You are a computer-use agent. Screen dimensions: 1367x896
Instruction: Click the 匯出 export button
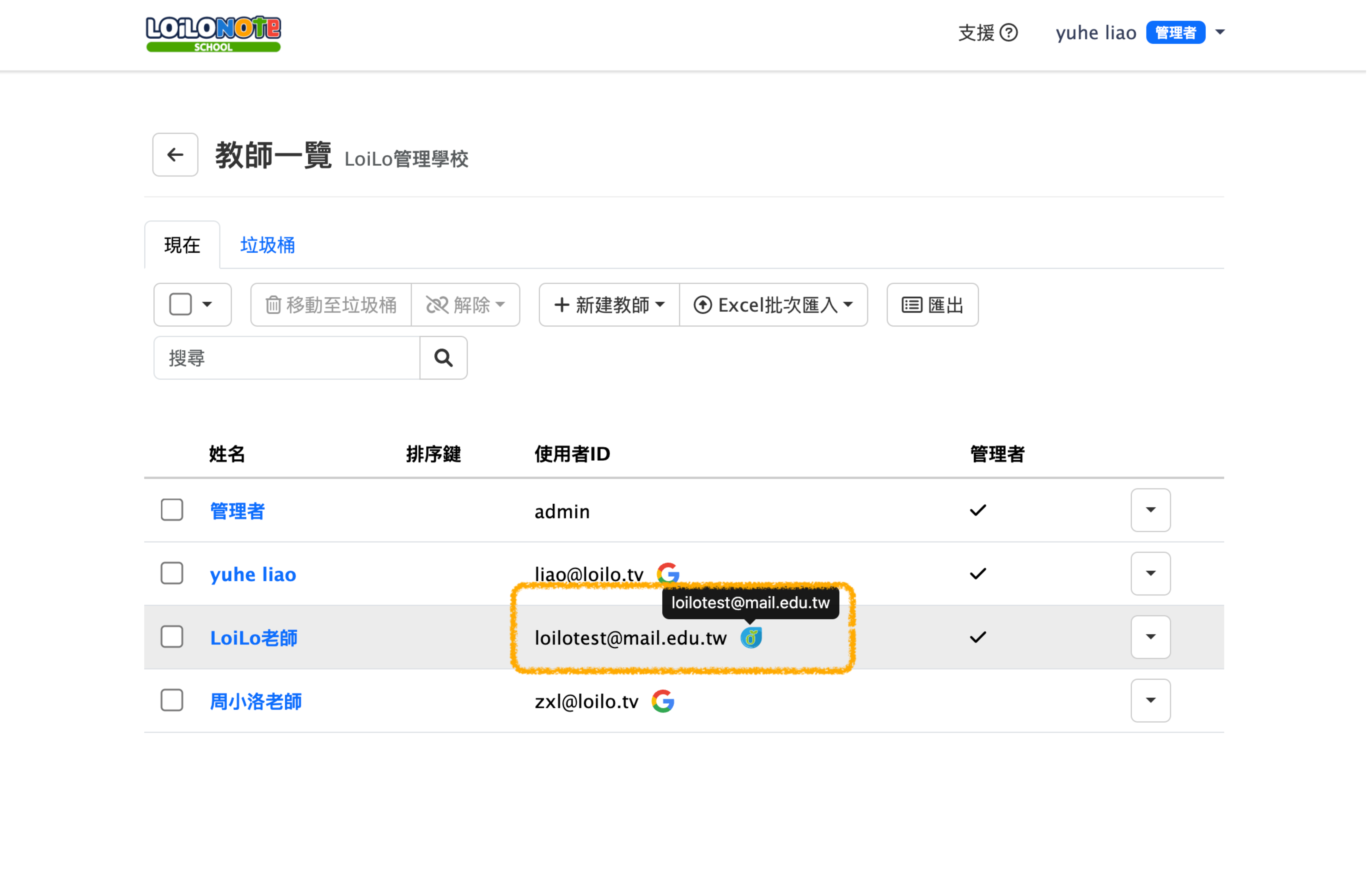[x=932, y=305]
